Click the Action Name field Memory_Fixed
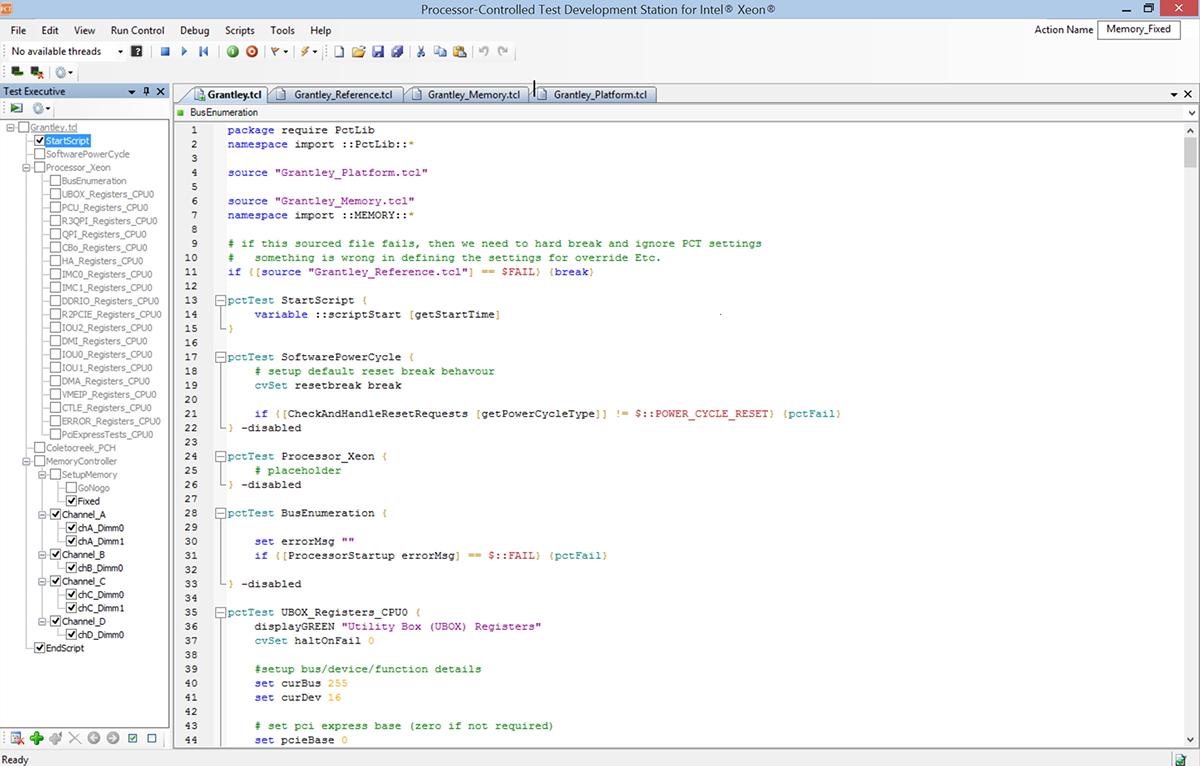Viewport: 1200px width, 766px height. [1138, 30]
